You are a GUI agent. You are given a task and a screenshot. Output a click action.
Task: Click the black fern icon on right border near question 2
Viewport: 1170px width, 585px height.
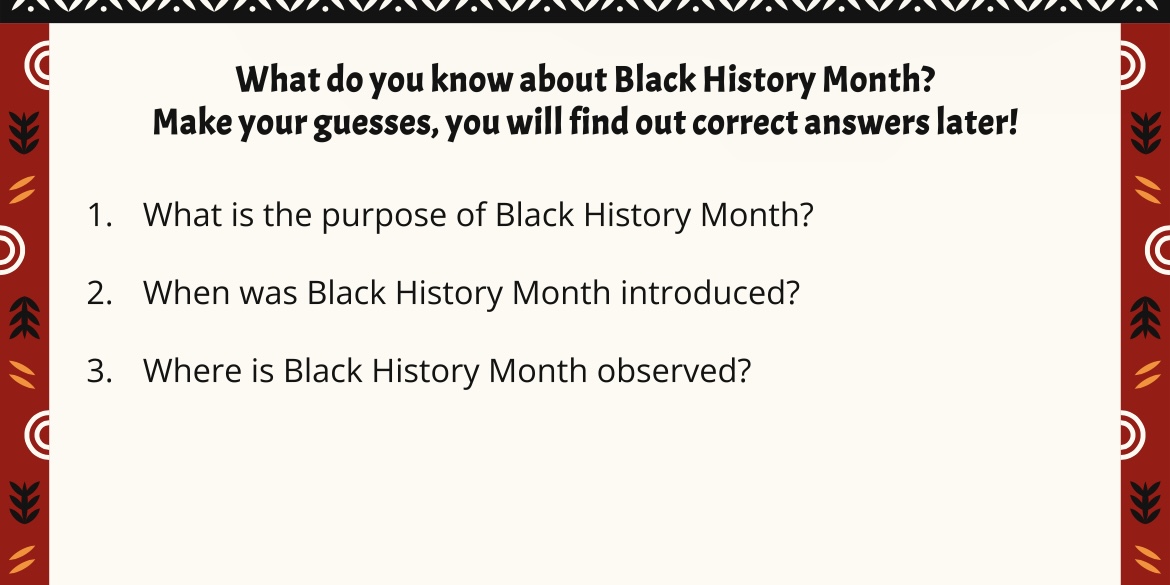1145,318
